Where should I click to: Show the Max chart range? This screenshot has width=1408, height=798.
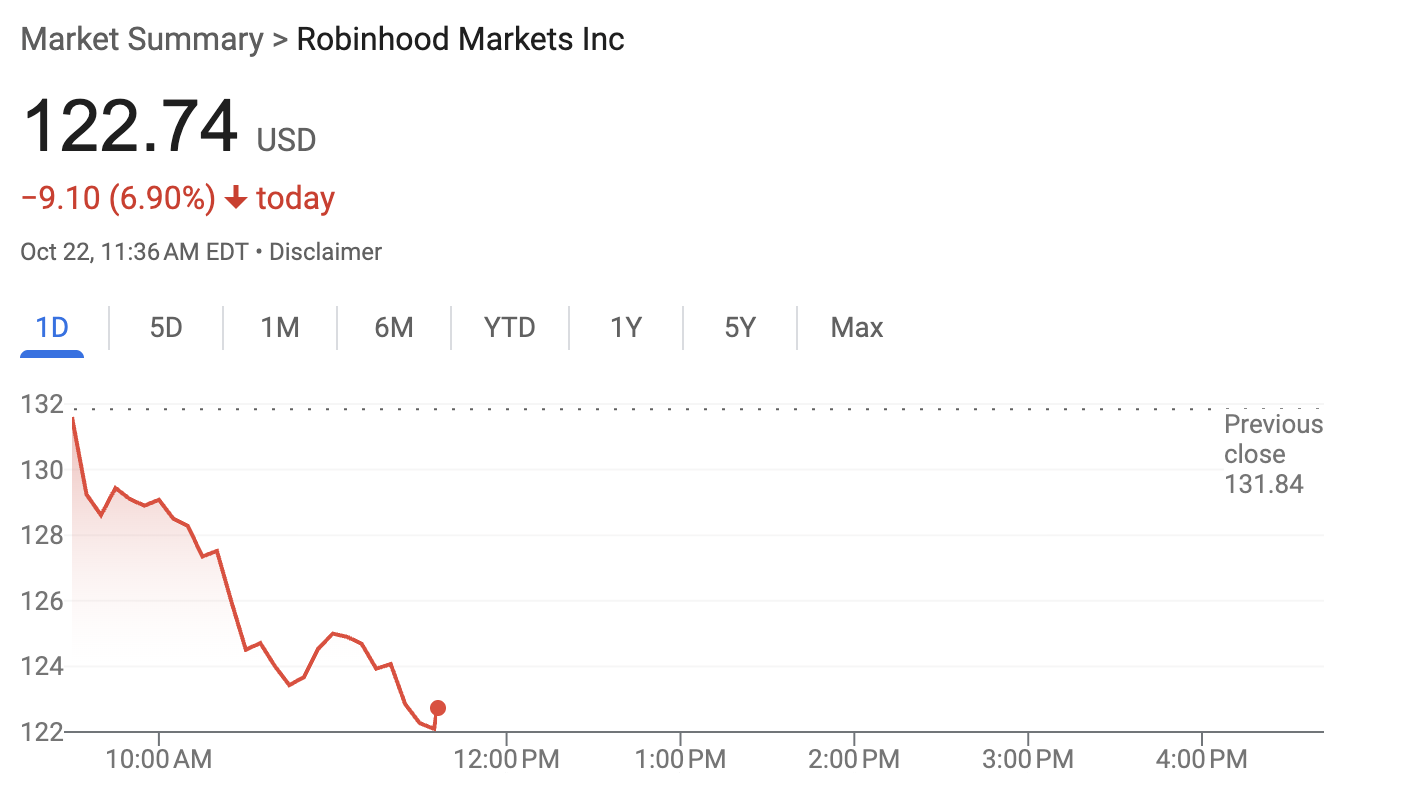point(856,327)
